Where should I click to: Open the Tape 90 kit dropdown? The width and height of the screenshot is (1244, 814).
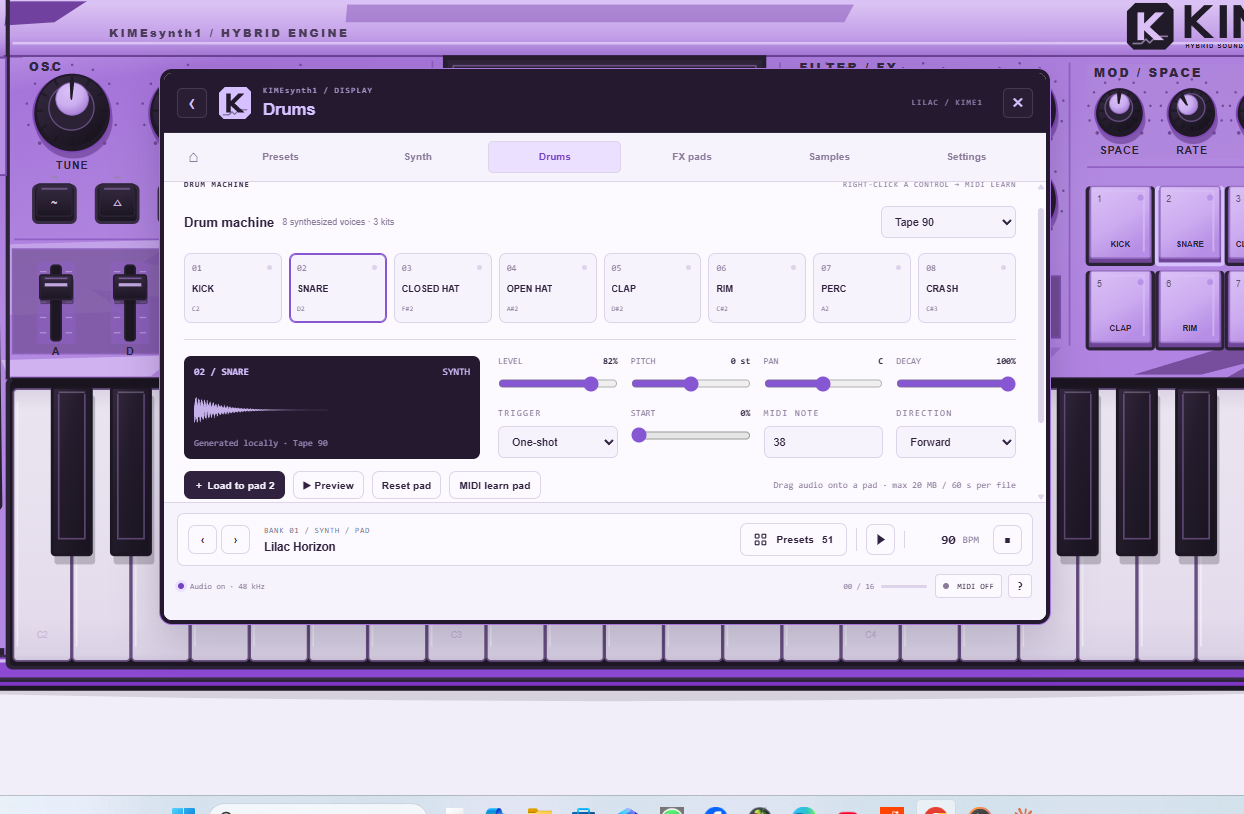tap(948, 222)
